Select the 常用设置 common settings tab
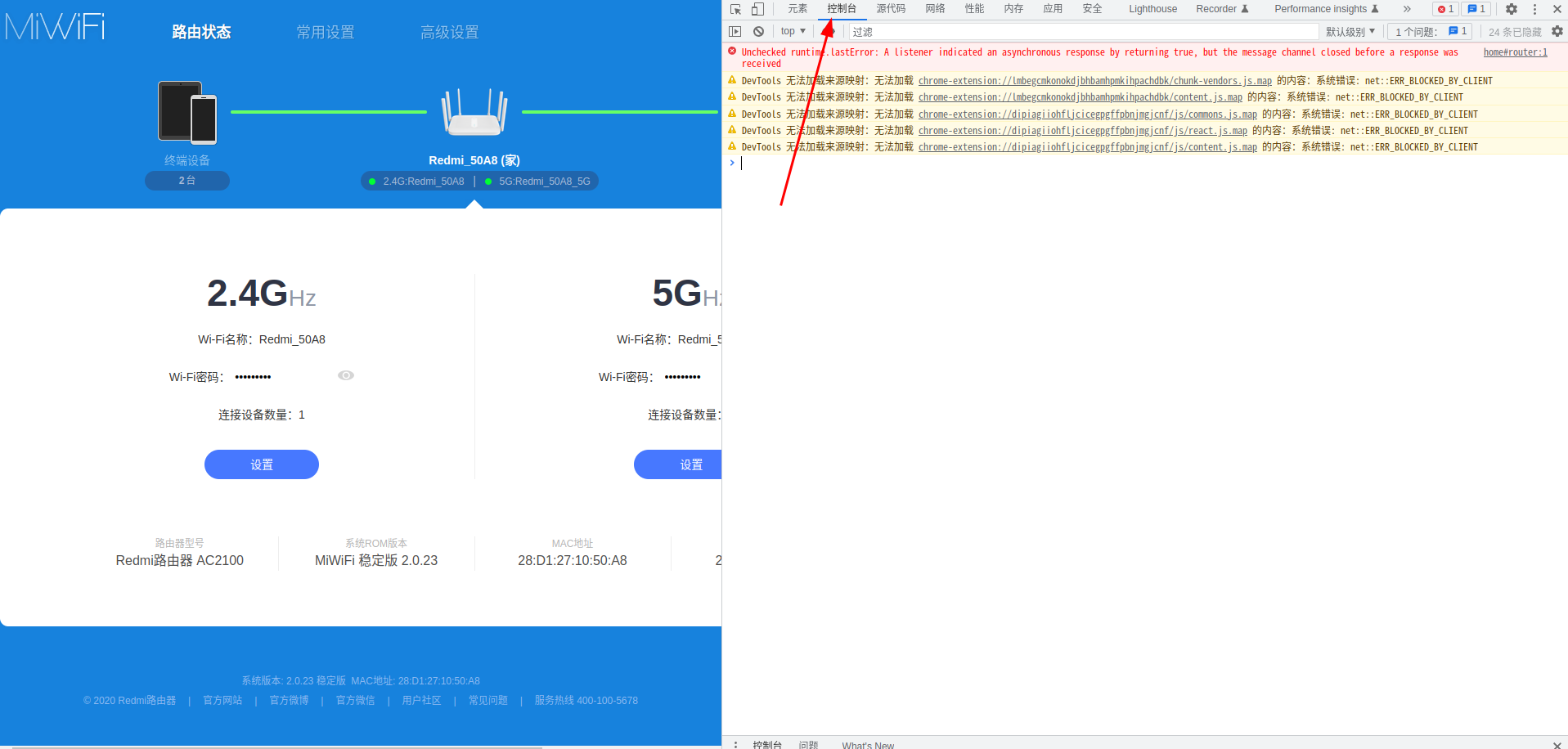This screenshot has width=1568, height=749. coord(326,32)
